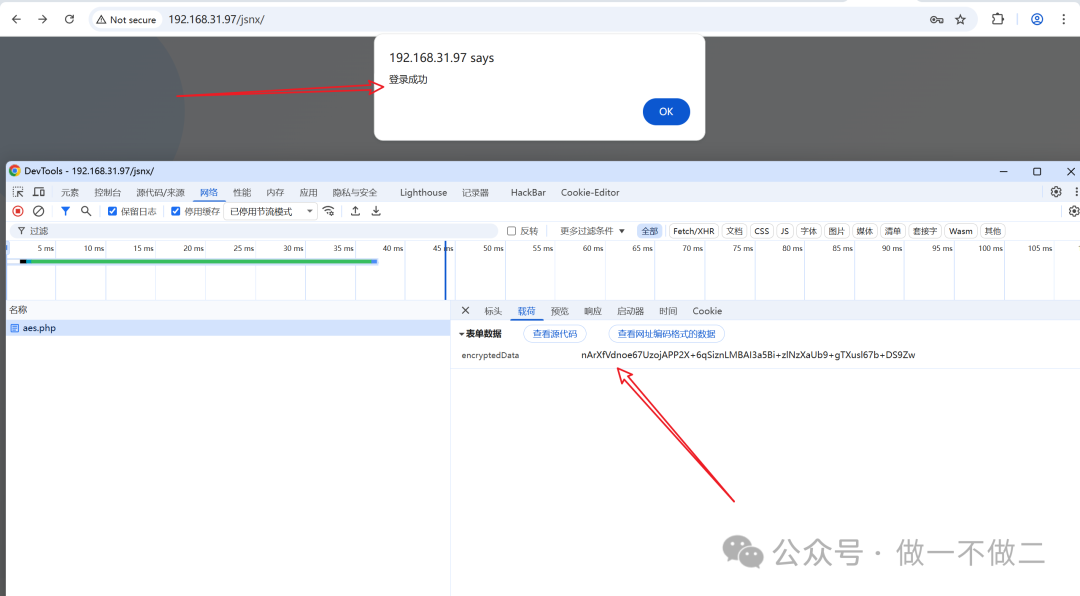Select the 媒体 request type filter
The height and width of the screenshot is (596, 1080).
(864, 231)
